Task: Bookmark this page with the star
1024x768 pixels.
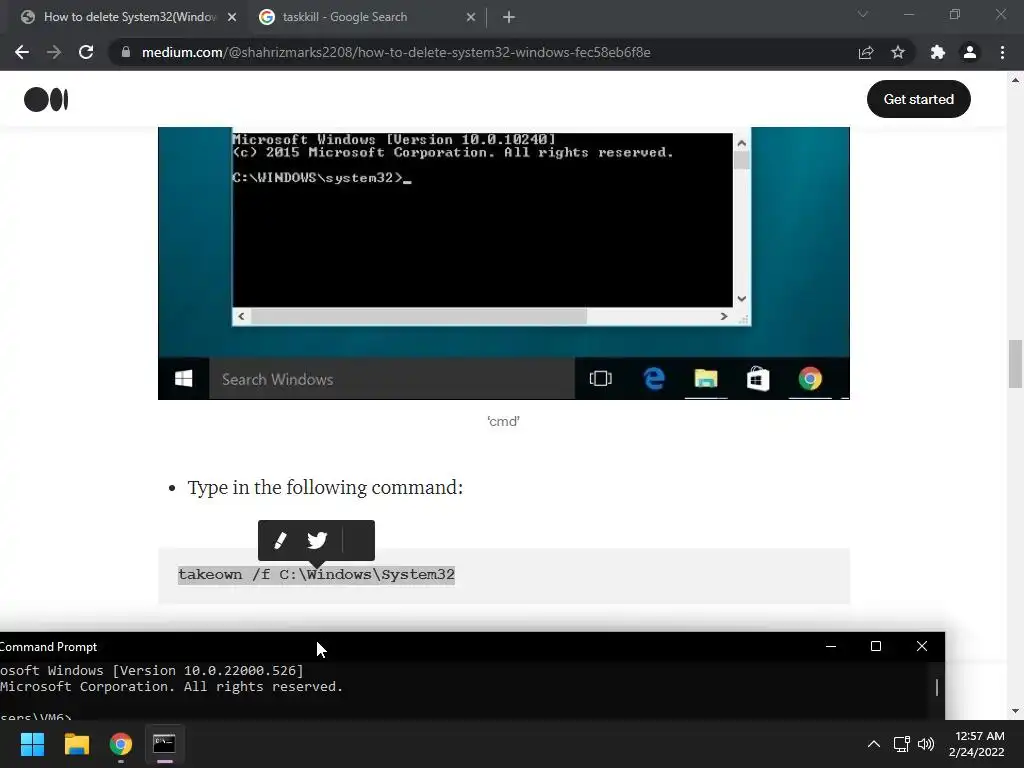Action: (898, 52)
